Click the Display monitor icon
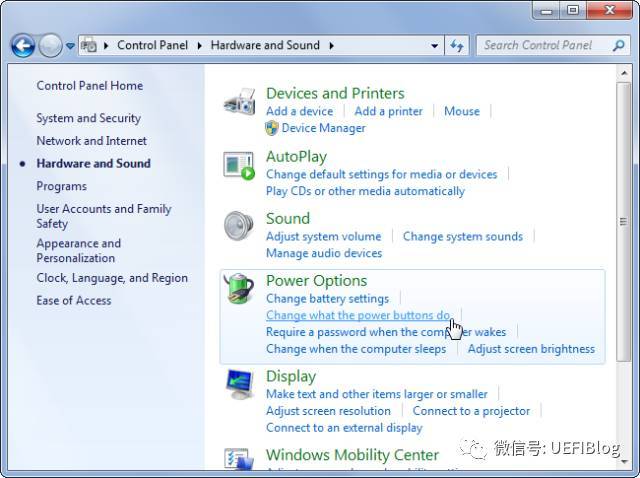The image size is (640, 478). click(x=239, y=384)
